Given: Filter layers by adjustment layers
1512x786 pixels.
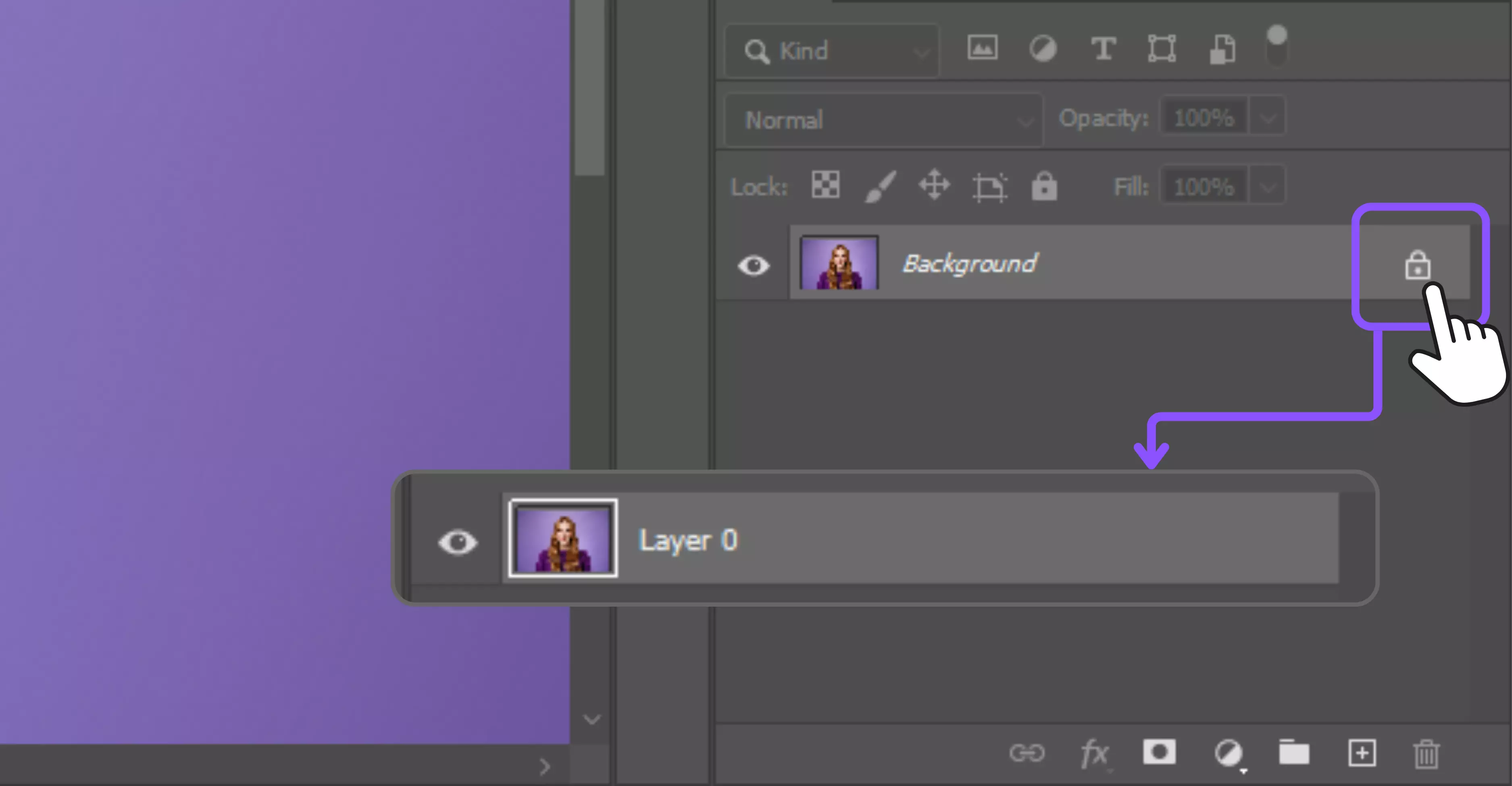Looking at the screenshot, I should 1043,48.
